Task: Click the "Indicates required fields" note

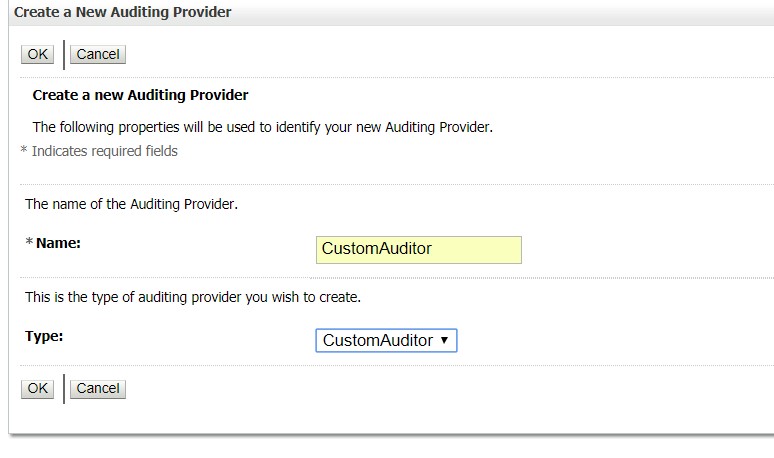Action: point(104,151)
